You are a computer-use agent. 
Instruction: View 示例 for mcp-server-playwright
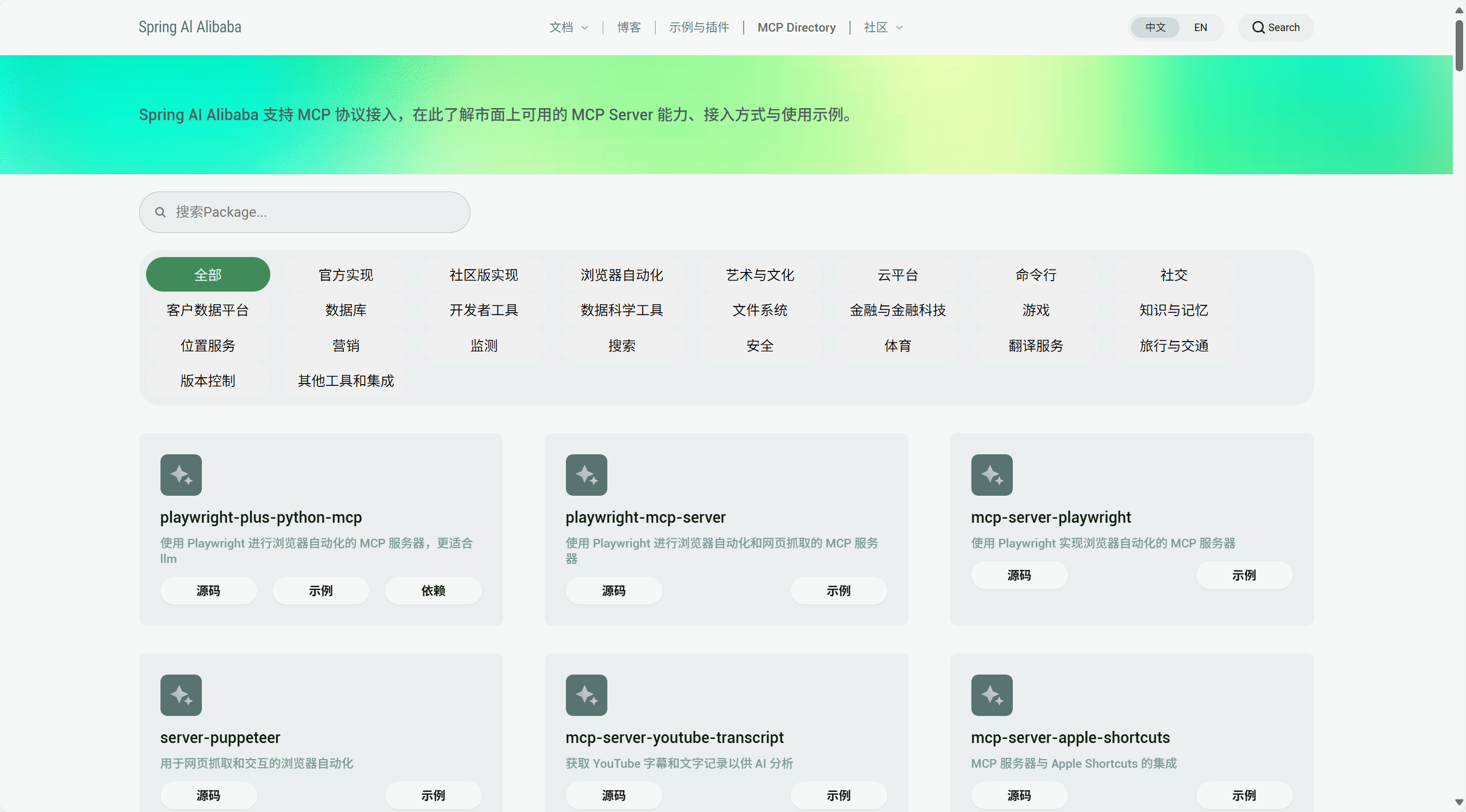click(1244, 575)
